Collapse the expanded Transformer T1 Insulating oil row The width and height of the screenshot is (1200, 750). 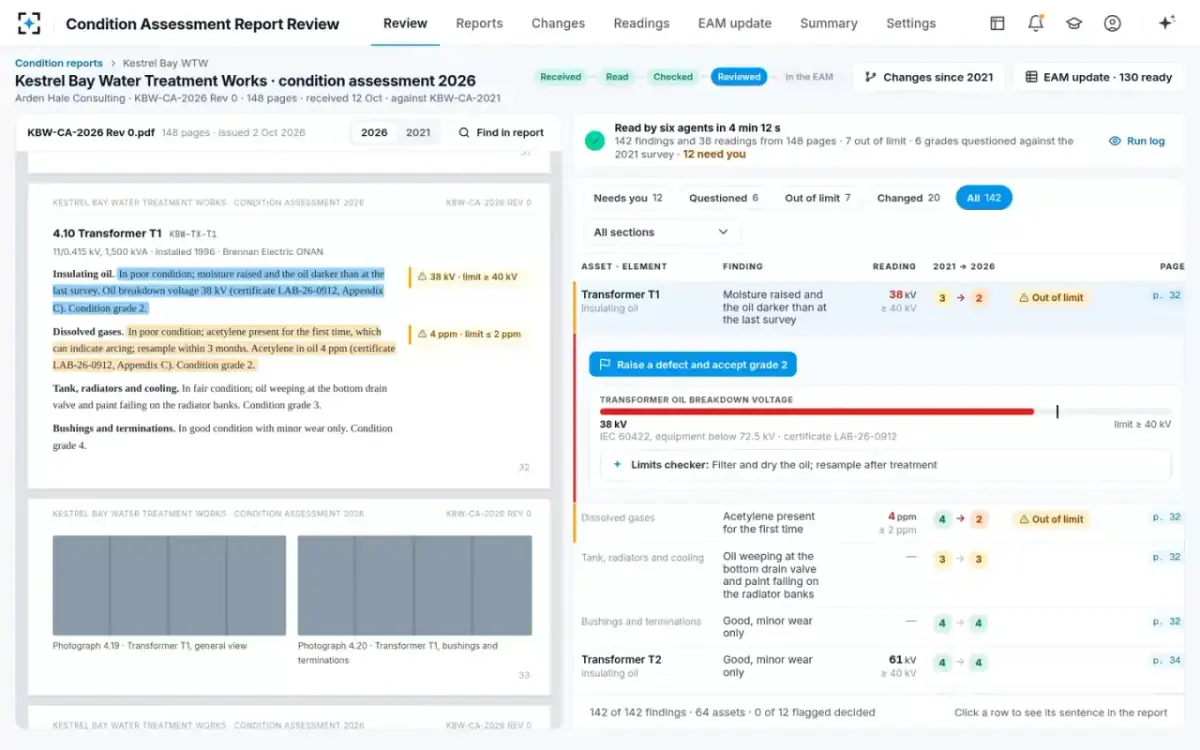tap(879, 307)
